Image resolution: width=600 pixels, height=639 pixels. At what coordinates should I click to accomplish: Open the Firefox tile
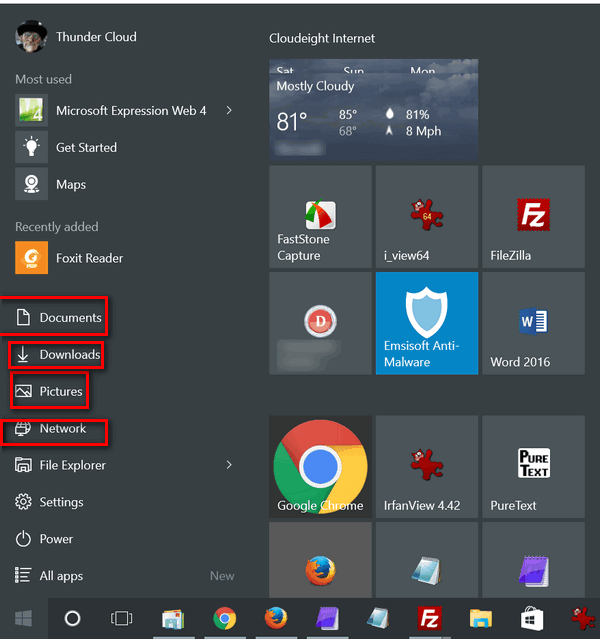320,560
